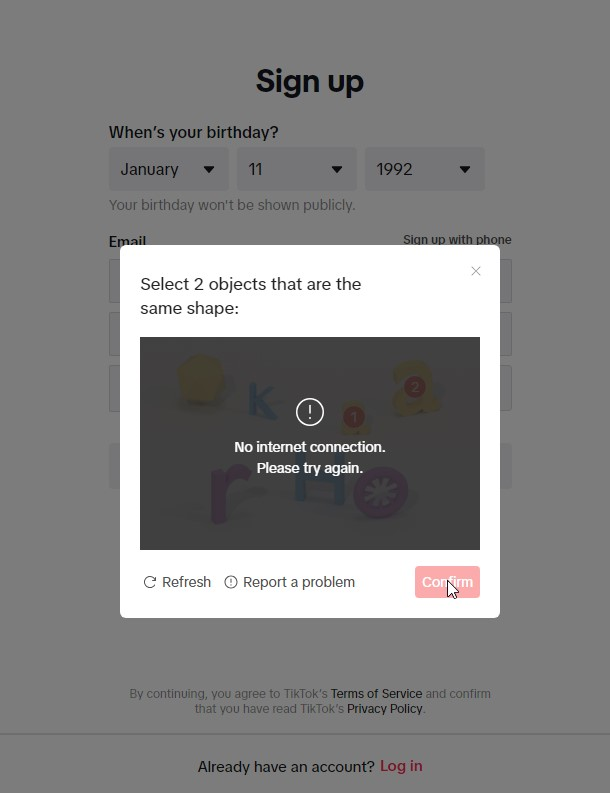Click Sign up with phone link
The height and width of the screenshot is (793, 610).
pyautogui.click(x=457, y=240)
